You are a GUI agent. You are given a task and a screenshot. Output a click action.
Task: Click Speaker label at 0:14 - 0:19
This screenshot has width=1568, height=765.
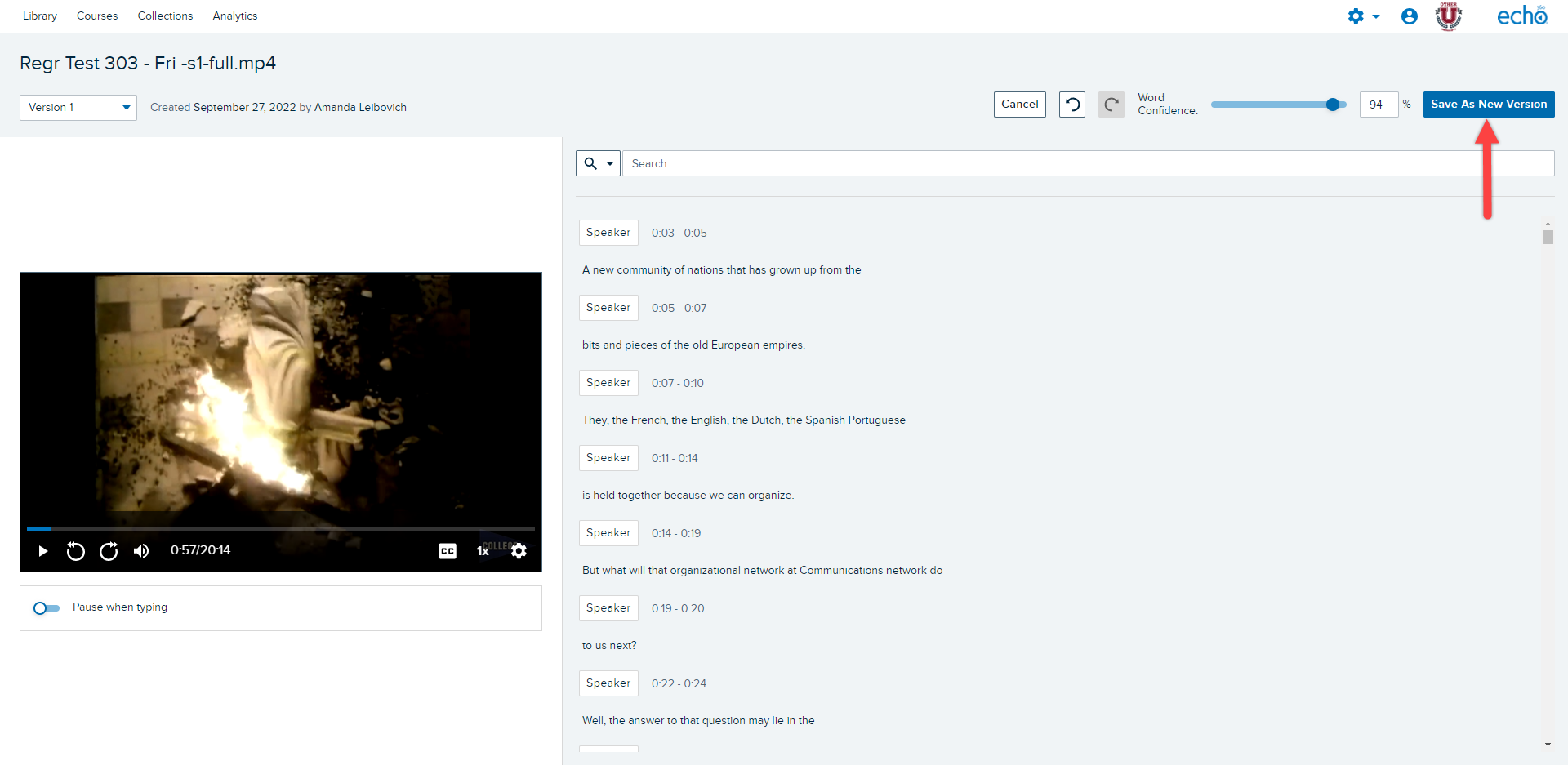[608, 533]
